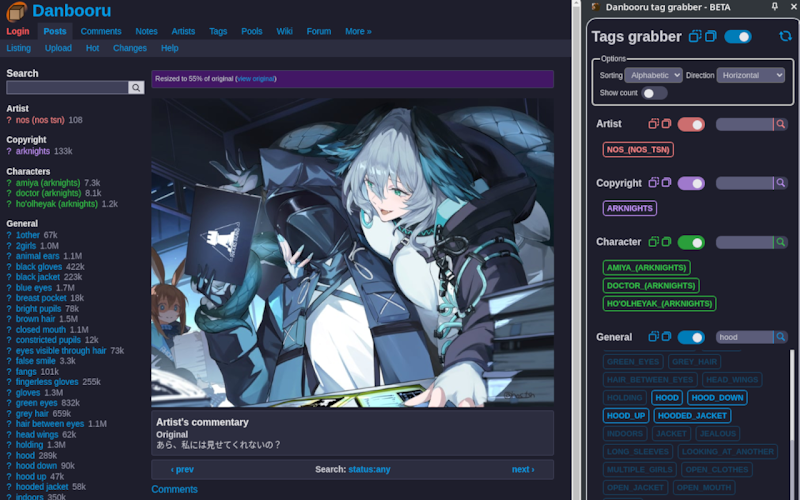
Task: Click the Copyright section search magnifier icon
Action: tap(781, 183)
